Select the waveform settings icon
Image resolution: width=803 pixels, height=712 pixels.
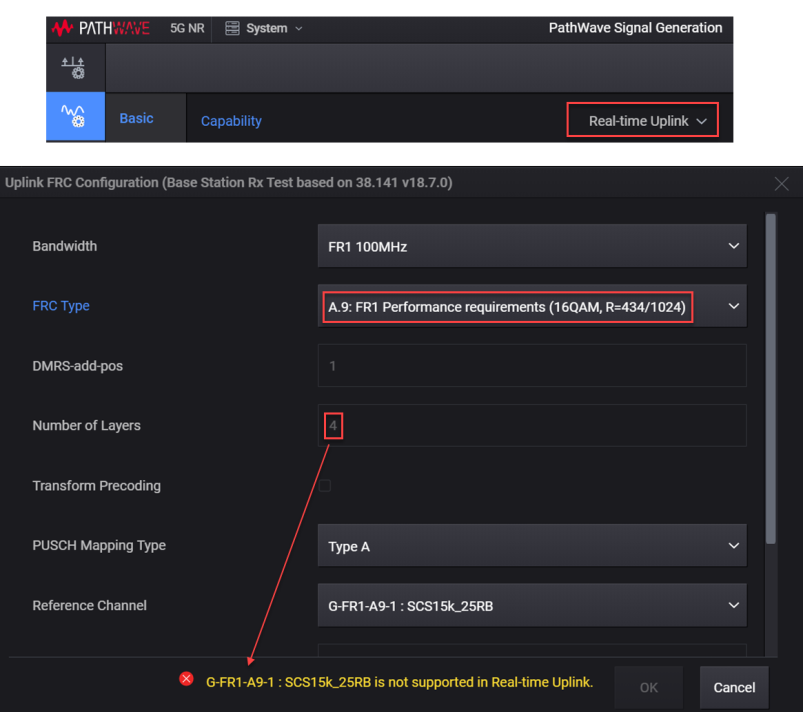click(74, 117)
